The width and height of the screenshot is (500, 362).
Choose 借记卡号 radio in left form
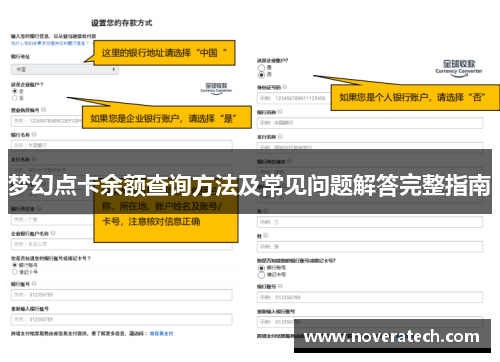point(14,272)
